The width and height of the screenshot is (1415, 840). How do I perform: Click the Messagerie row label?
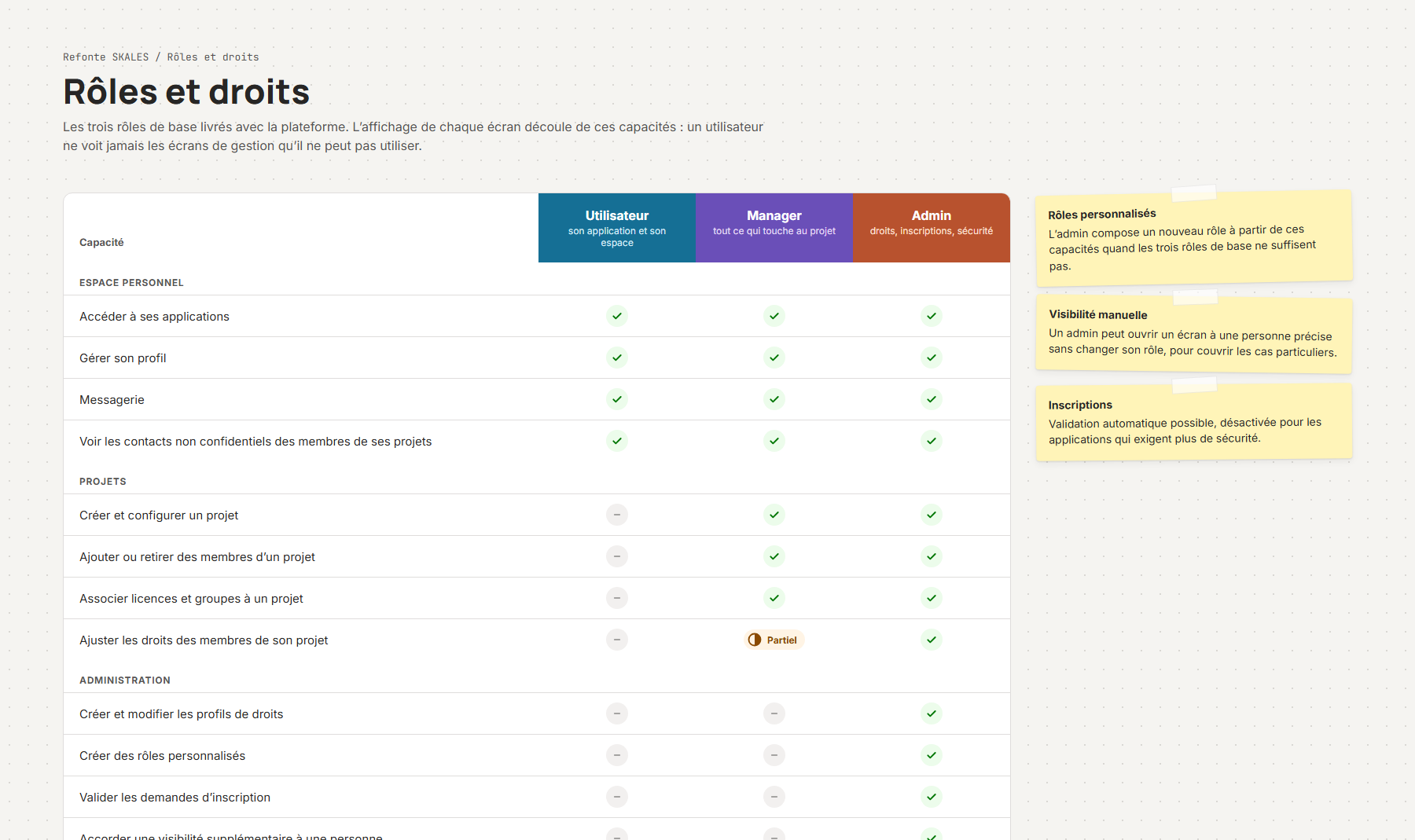click(112, 400)
